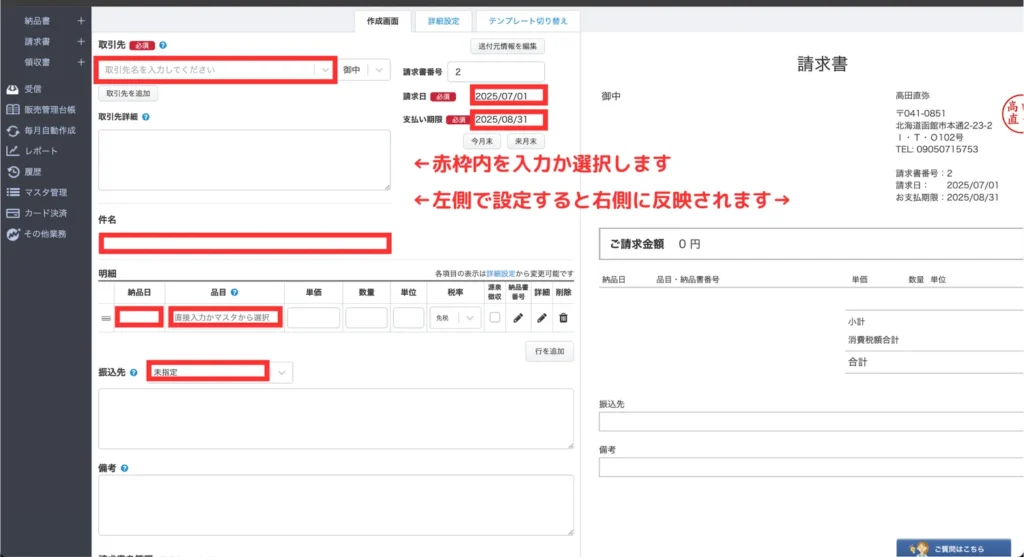Click the 行を追加 button
This screenshot has height=557, width=1024.
(549, 351)
